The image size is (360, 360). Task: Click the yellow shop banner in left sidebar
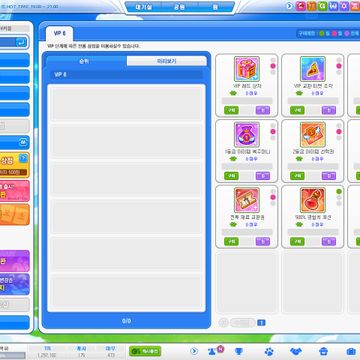pos(15,165)
